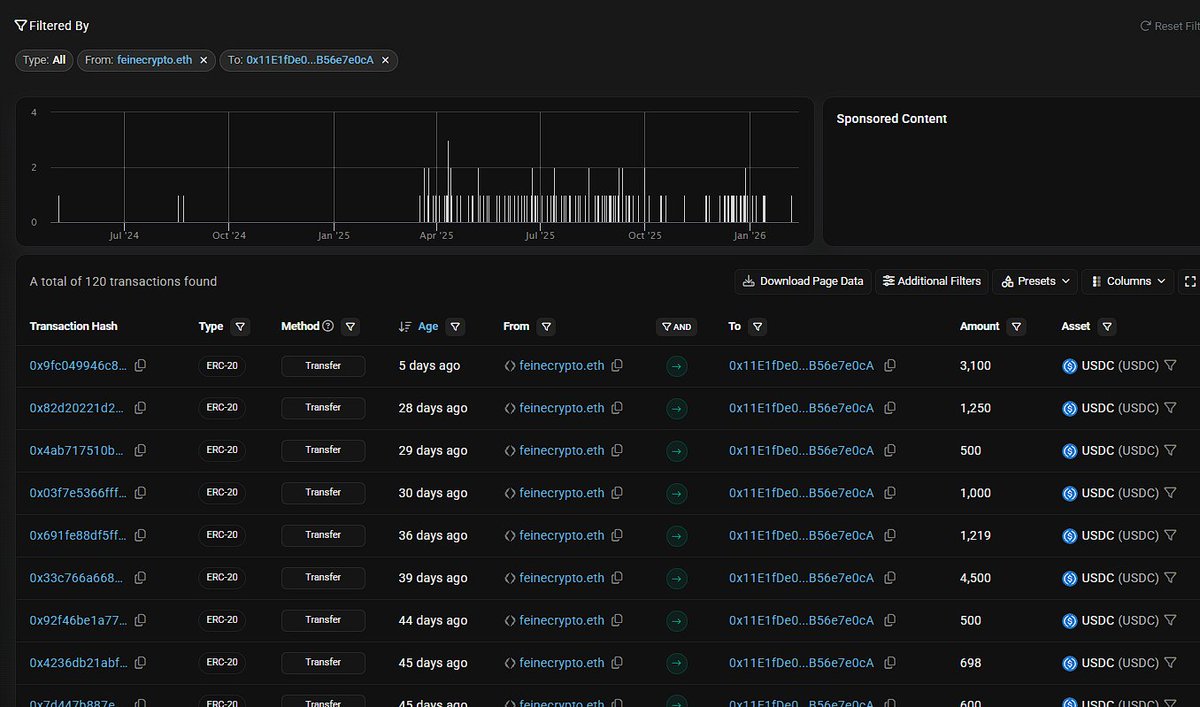This screenshot has height=707, width=1200.
Task: Copy transaction hash 0x82d20221d2
Action: [x=140, y=408]
